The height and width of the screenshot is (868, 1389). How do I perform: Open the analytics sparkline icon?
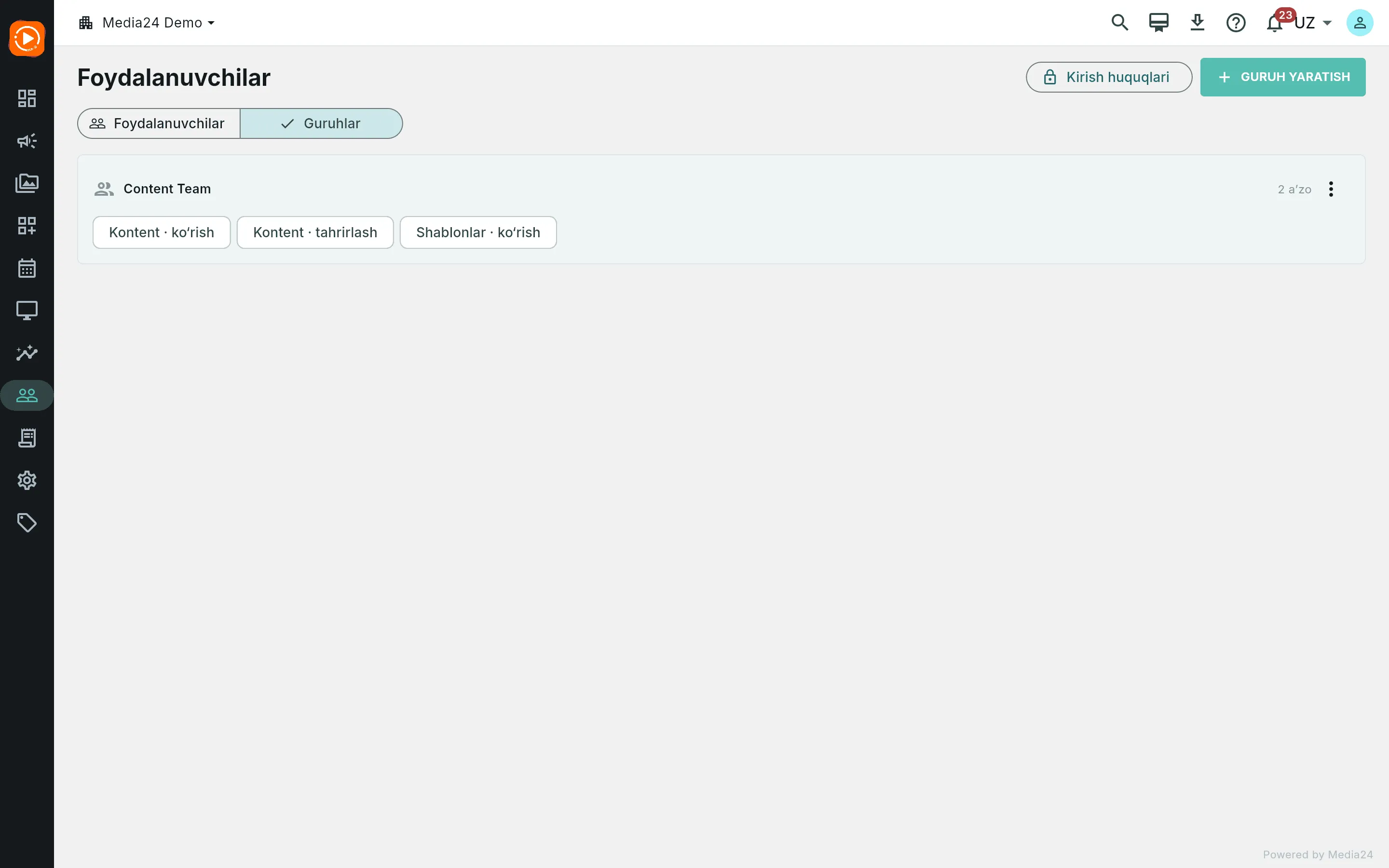[x=27, y=353]
